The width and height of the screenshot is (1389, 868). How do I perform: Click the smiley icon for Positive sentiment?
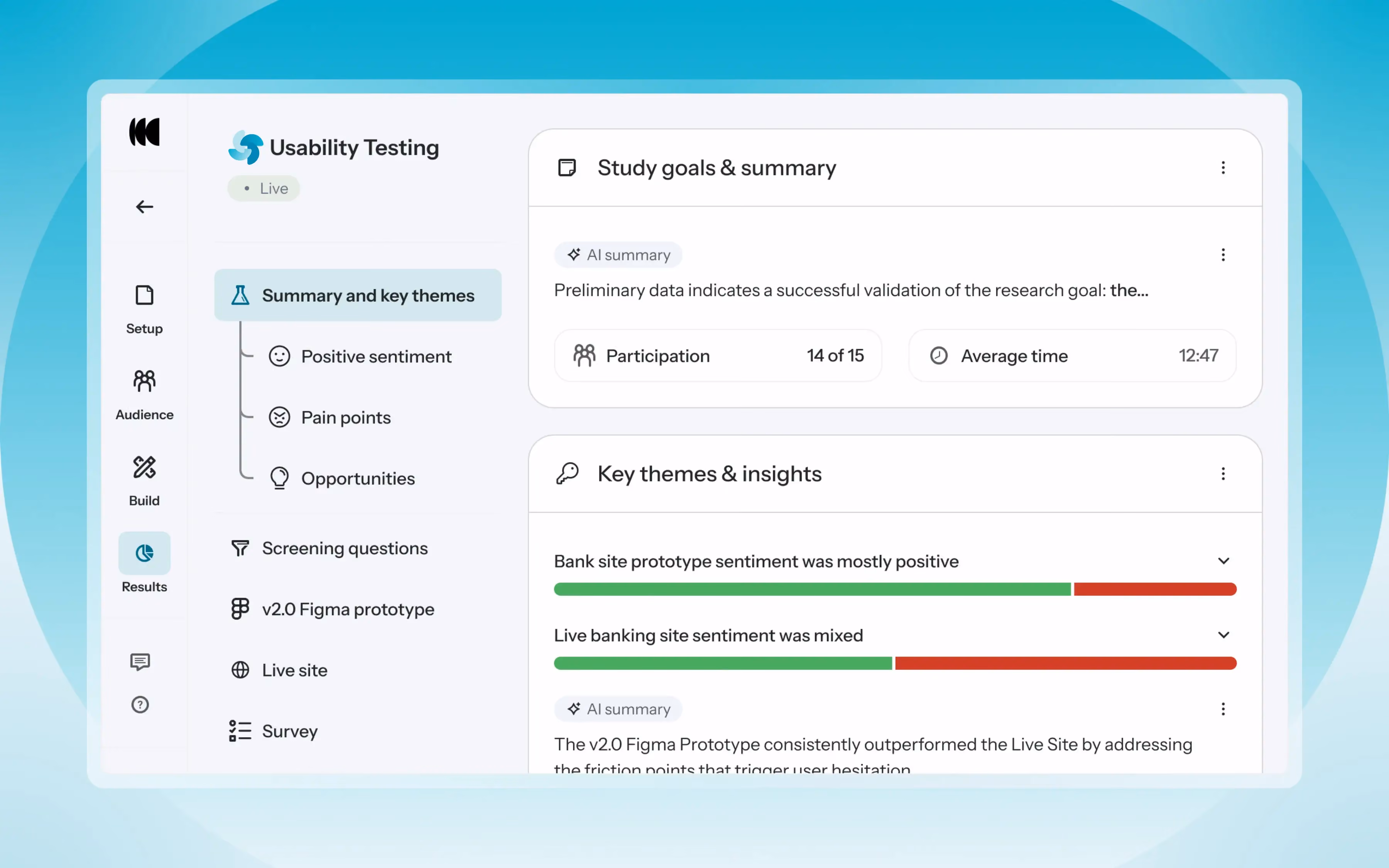click(279, 356)
